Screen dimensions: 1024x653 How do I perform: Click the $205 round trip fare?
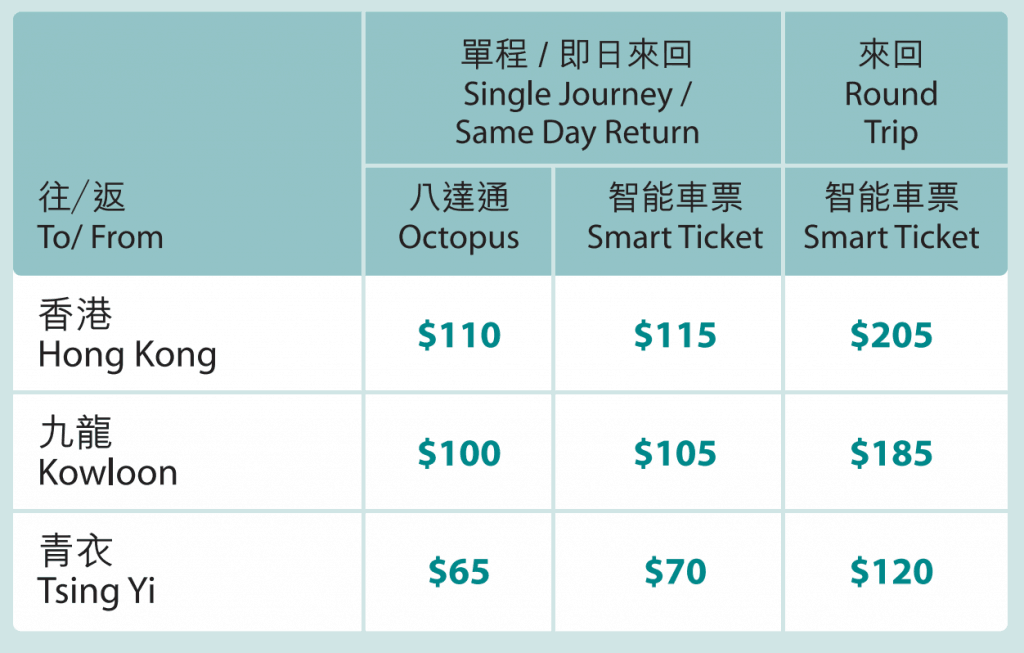click(891, 336)
